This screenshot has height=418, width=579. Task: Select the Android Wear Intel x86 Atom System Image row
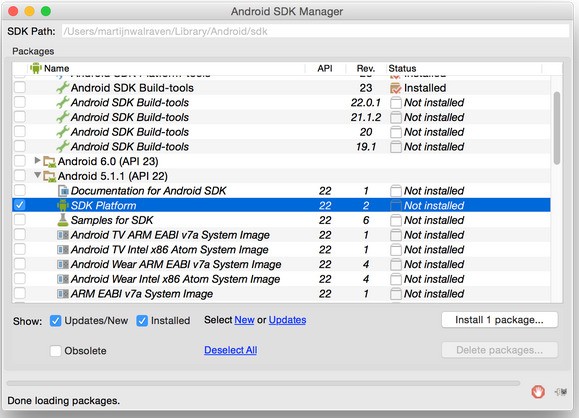[281, 279]
